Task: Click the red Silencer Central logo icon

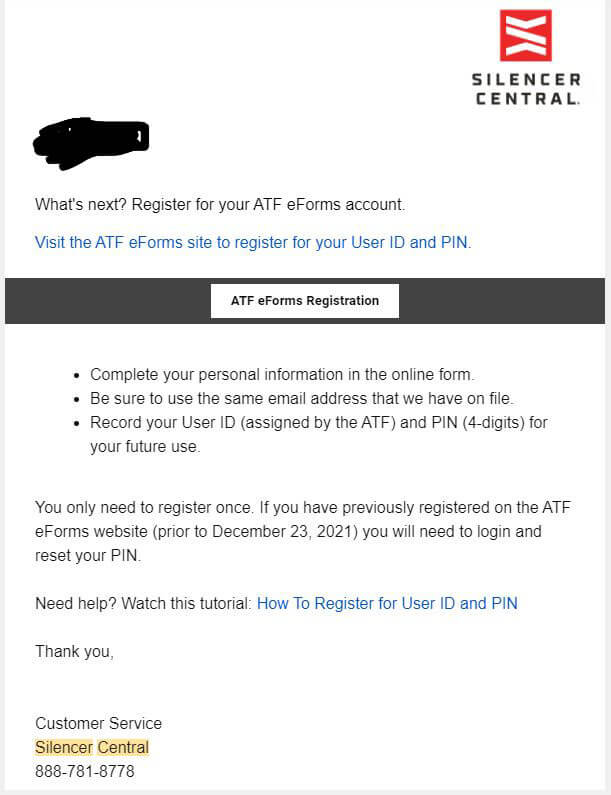Action: click(525, 35)
